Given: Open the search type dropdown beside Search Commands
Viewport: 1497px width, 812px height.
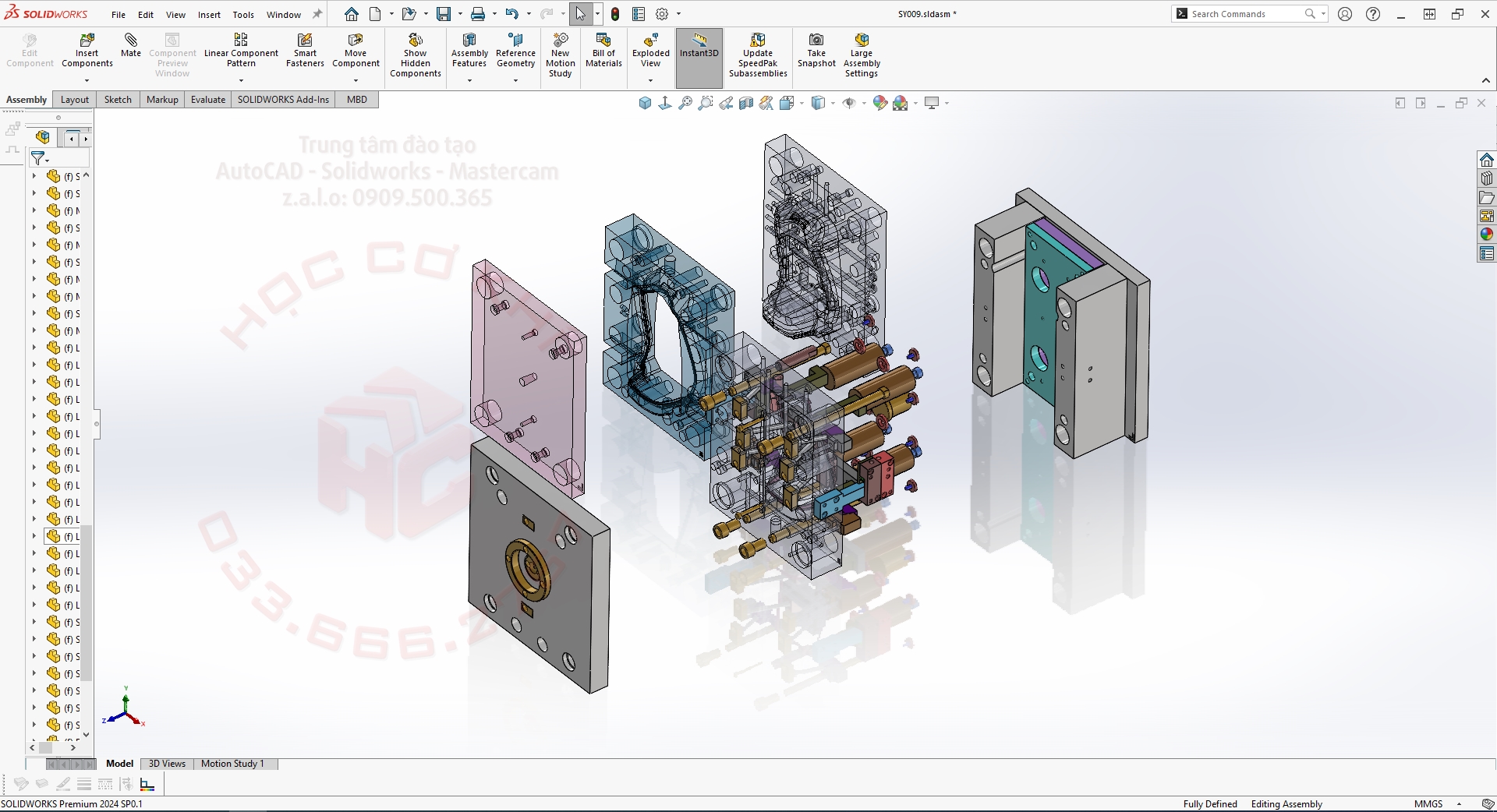Looking at the screenshot, I should pyautogui.click(x=1323, y=14).
